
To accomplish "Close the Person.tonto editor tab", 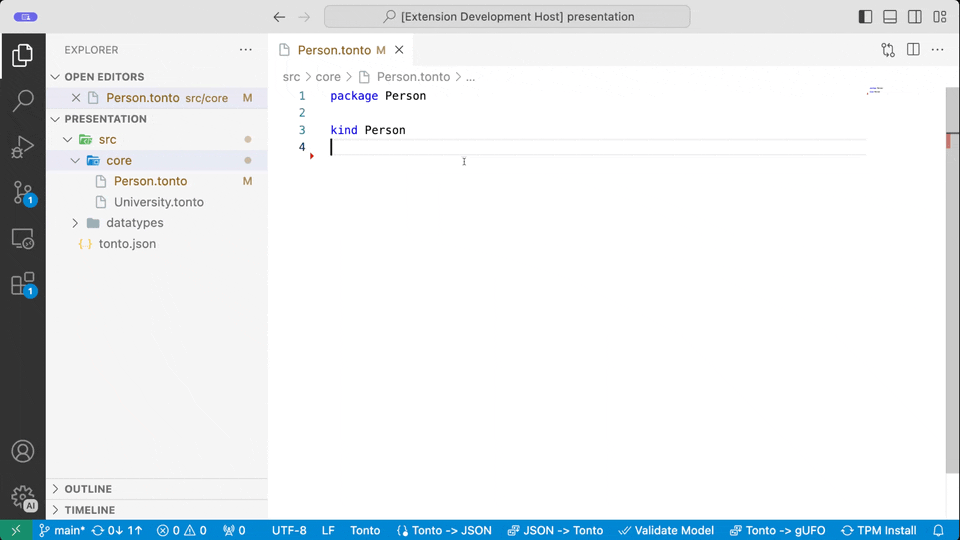I will 399,50.
